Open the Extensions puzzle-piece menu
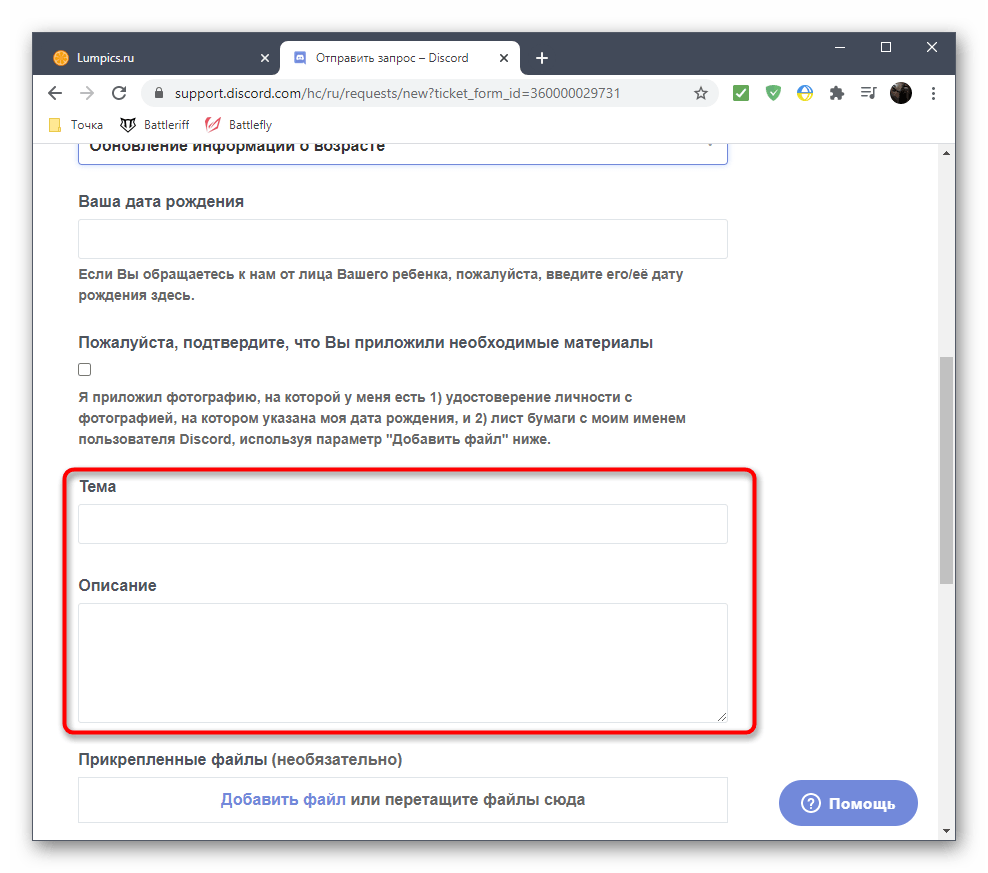This screenshot has height=873, width=988. pos(837,93)
